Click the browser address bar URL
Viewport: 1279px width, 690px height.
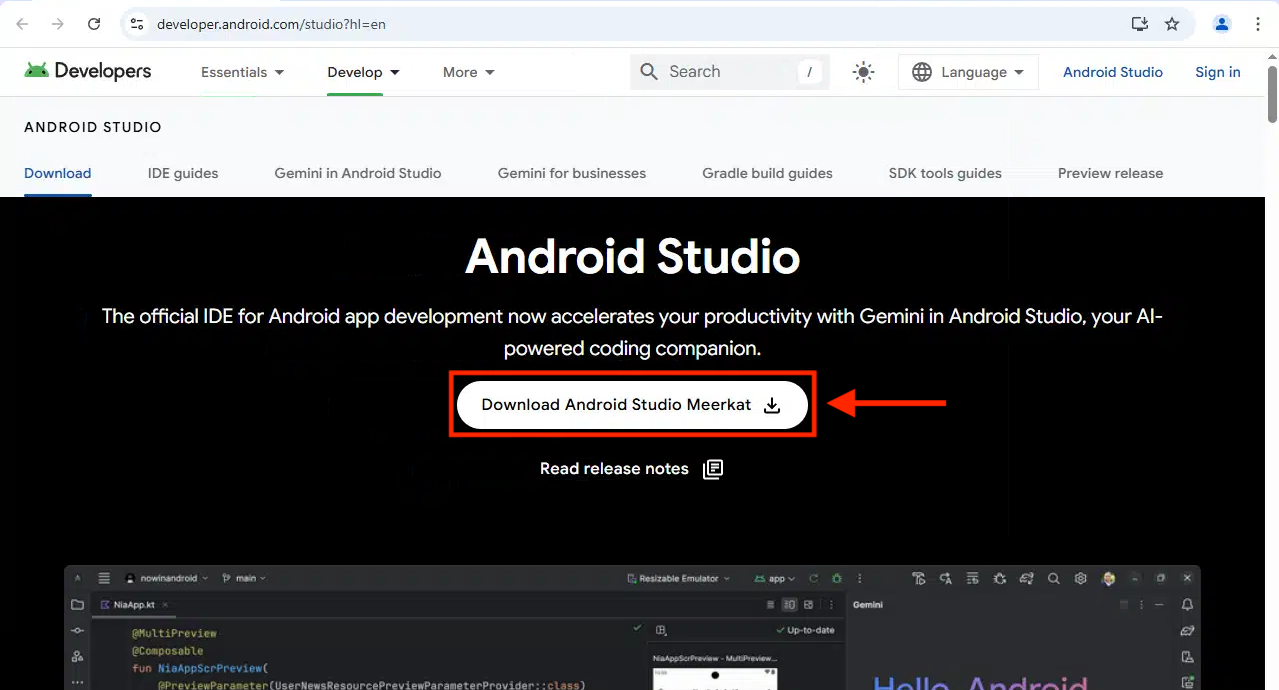pyautogui.click(x=271, y=24)
